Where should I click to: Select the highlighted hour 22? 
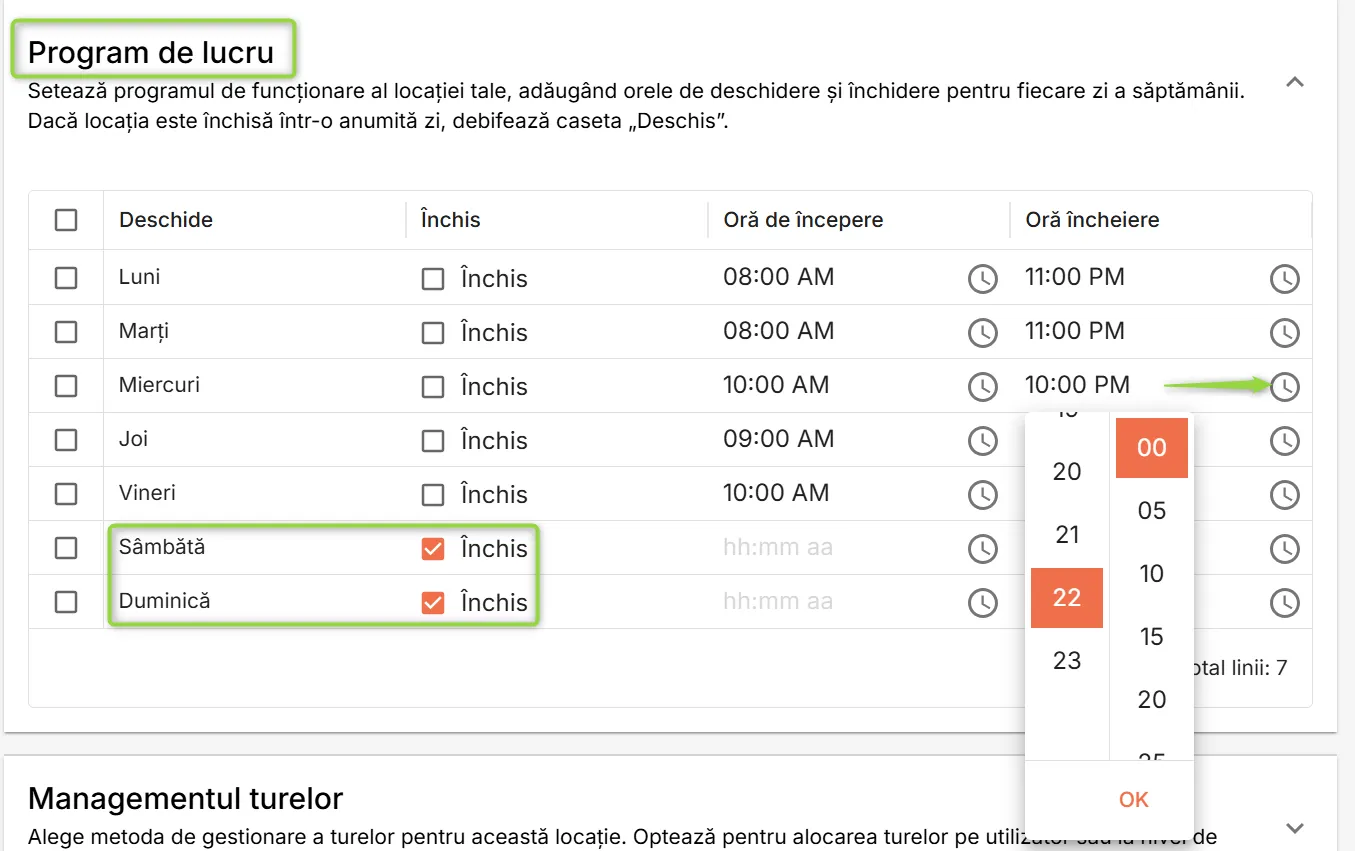tap(1067, 597)
